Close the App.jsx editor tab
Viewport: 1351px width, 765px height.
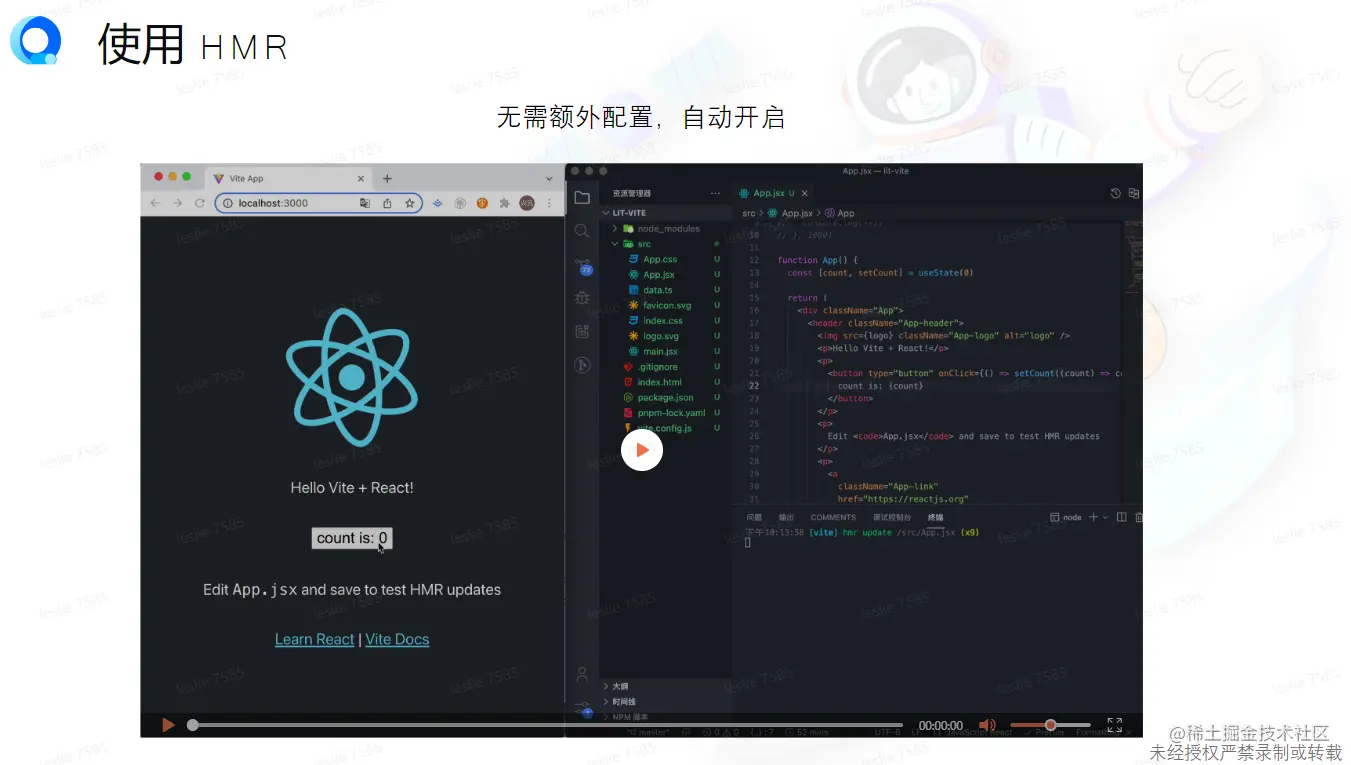tap(805, 193)
